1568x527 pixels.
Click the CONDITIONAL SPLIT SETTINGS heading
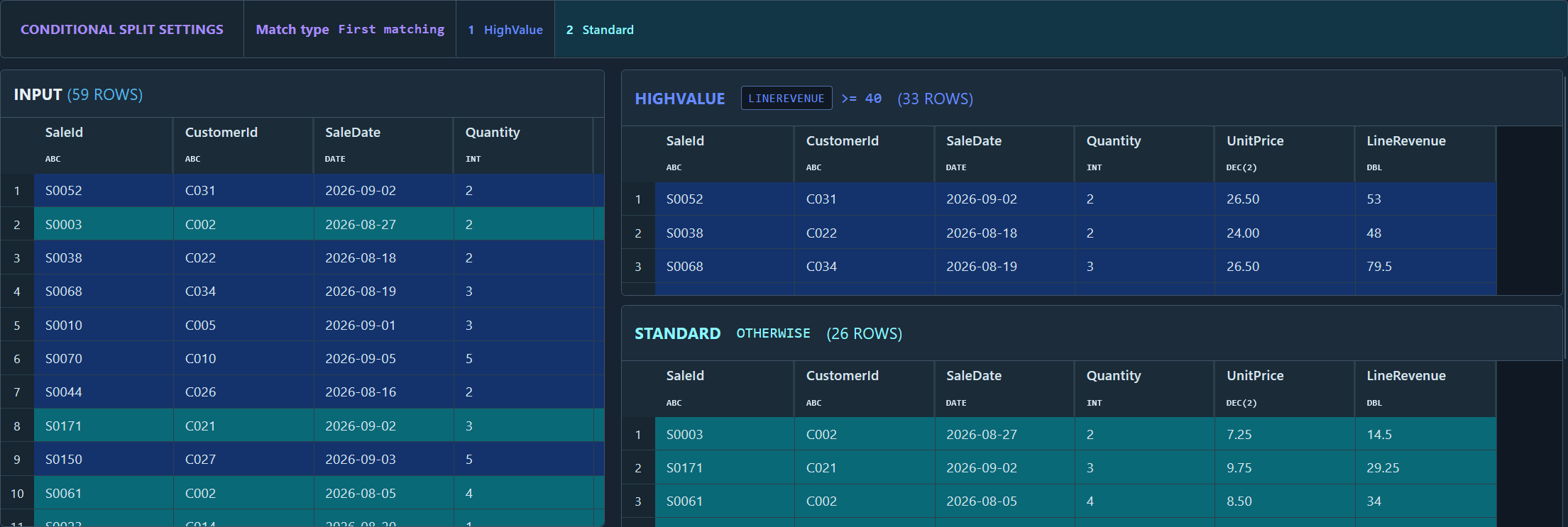pyautogui.click(x=121, y=29)
